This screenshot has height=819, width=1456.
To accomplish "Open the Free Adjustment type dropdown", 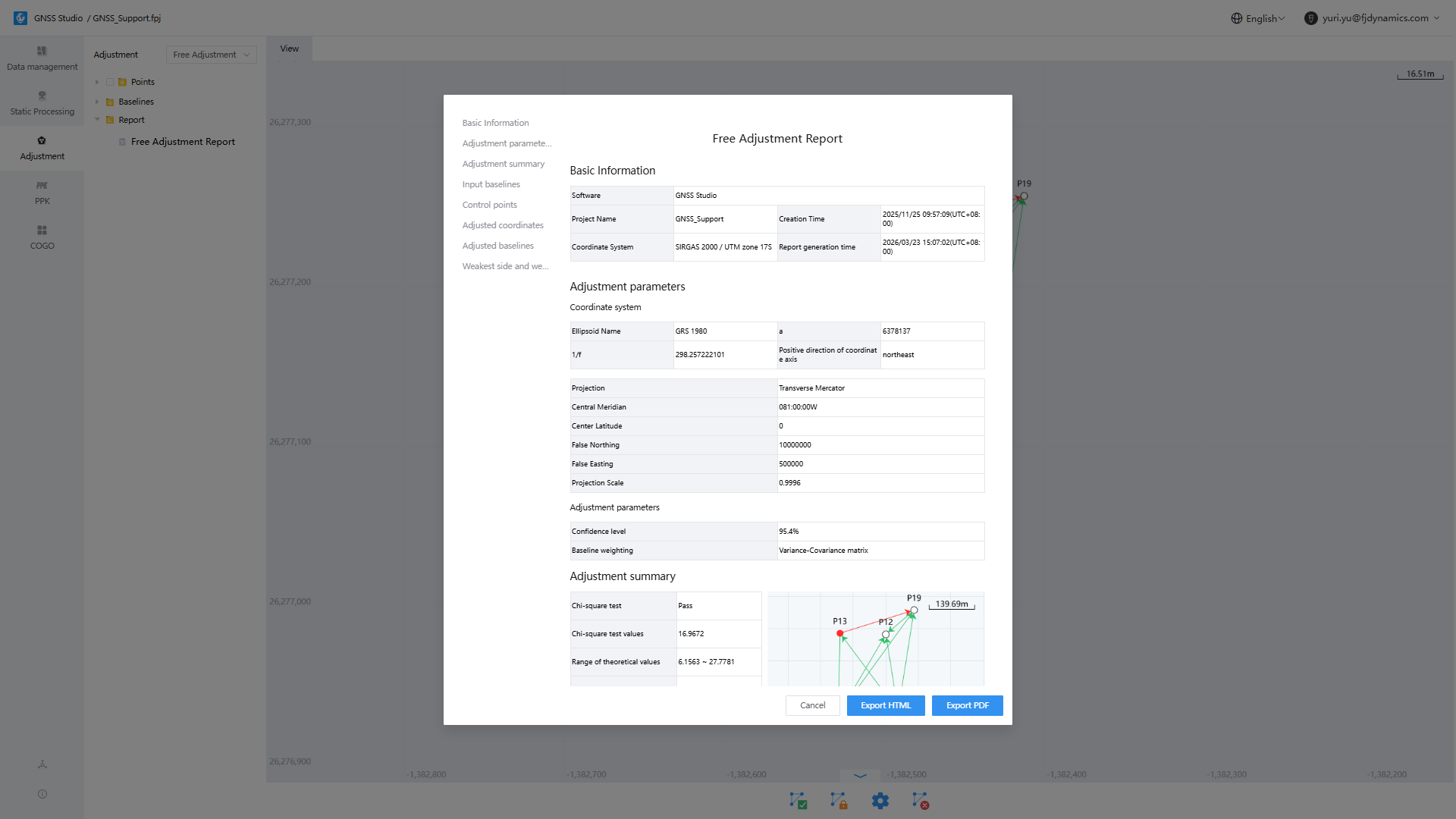I will [x=211, y=55].
